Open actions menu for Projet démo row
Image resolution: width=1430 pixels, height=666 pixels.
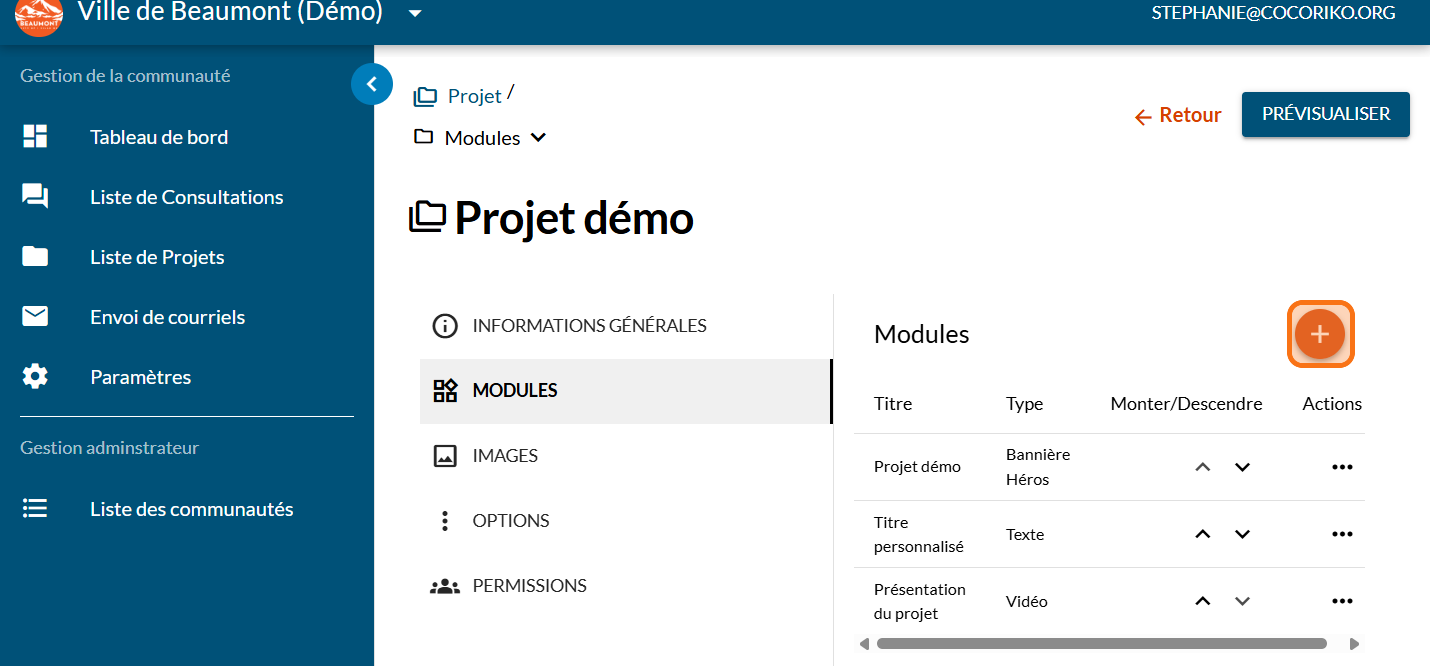pos(1342,467)
